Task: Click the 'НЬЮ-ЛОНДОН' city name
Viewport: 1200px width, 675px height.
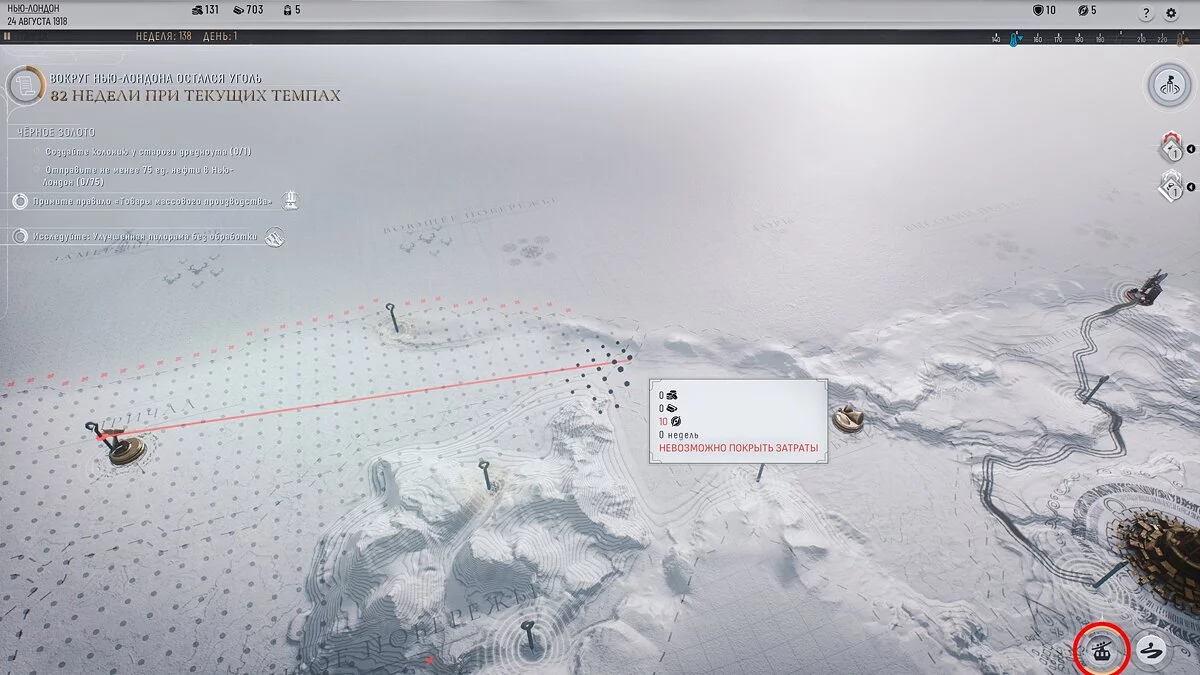Action: [32, 8]
